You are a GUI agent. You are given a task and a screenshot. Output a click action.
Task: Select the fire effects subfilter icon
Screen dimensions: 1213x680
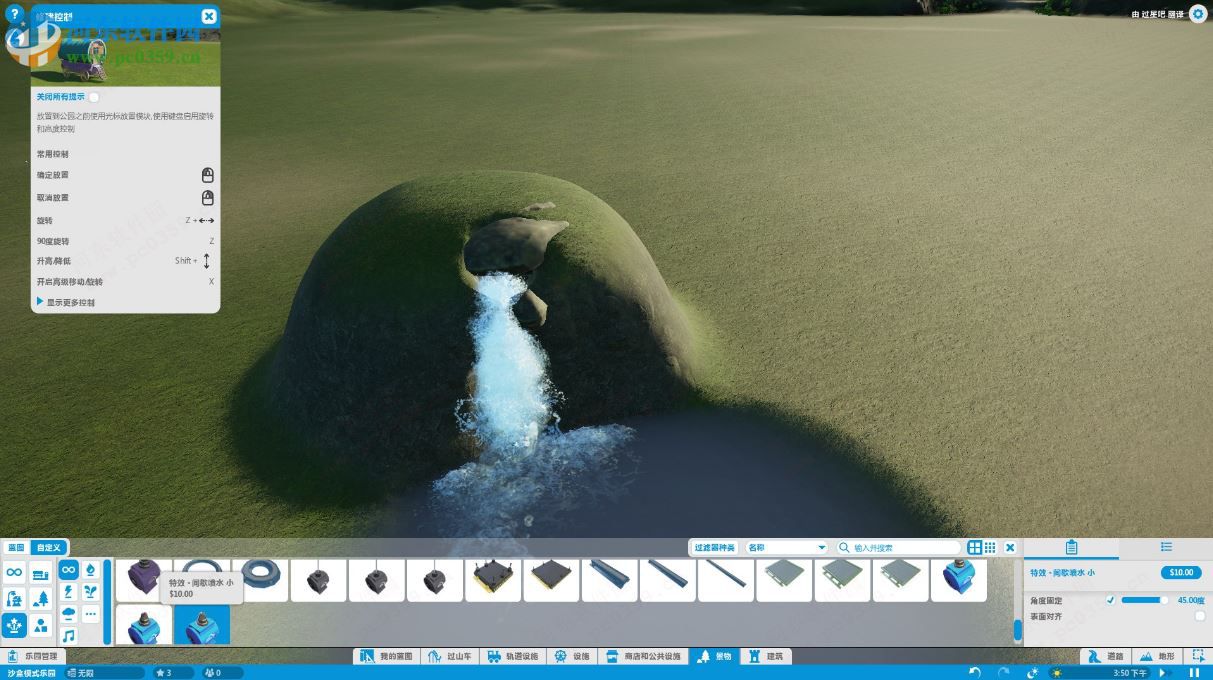click(91, 570)
